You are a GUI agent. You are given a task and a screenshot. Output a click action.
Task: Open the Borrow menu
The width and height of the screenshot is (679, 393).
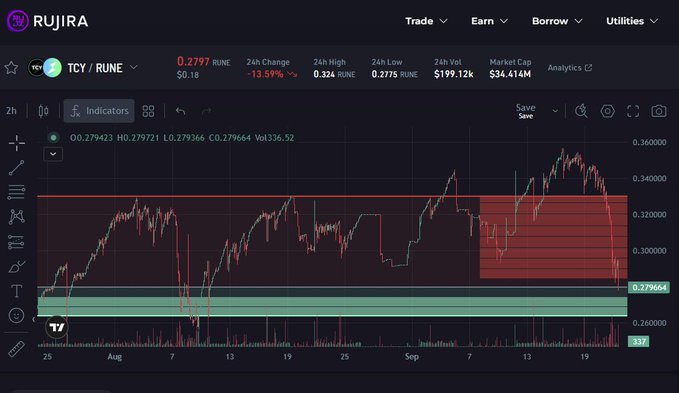557,21
